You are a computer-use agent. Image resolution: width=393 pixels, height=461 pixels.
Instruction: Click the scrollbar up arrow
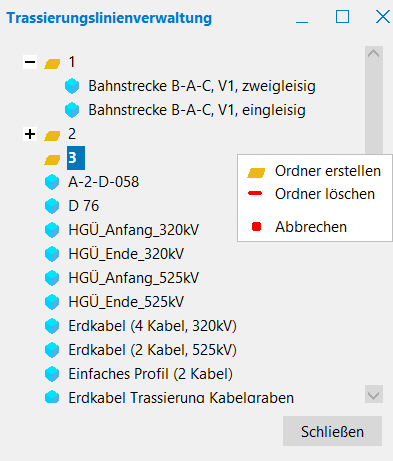[x=374, y=54]
